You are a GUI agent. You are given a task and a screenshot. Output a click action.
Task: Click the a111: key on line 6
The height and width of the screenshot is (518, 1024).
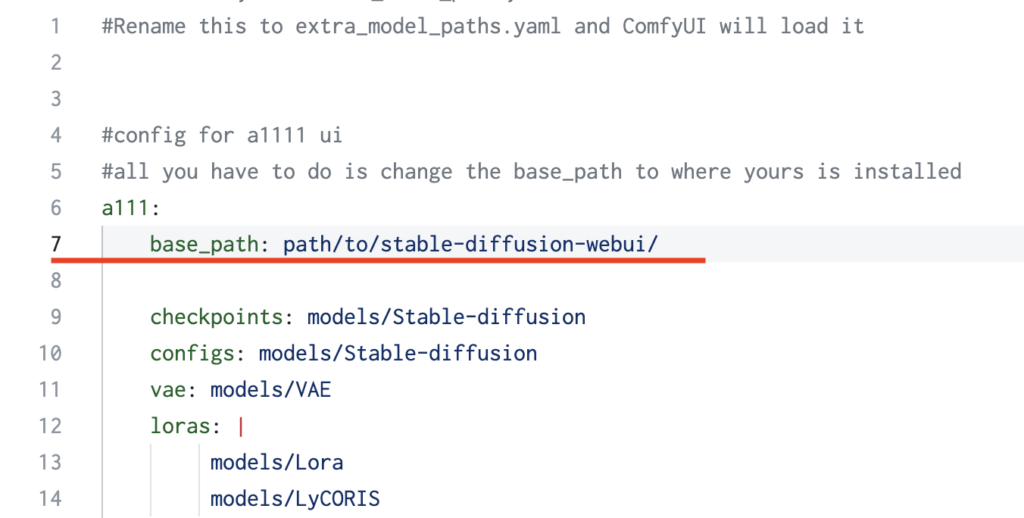(x=131, y=208)
